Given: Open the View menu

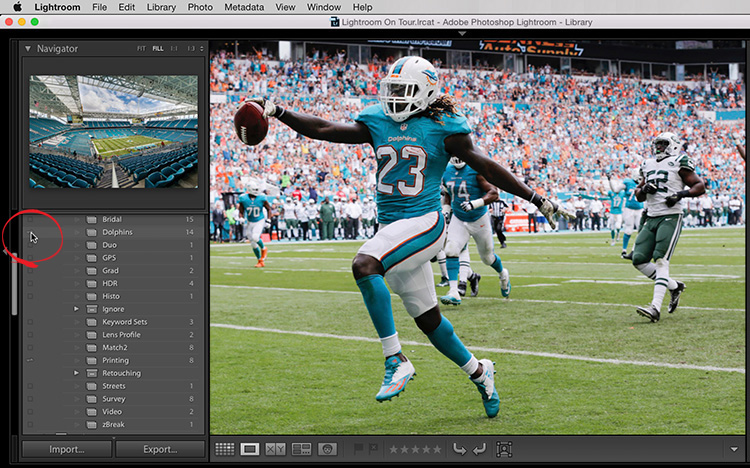Looking at the screenshot, I should (285, 7).
